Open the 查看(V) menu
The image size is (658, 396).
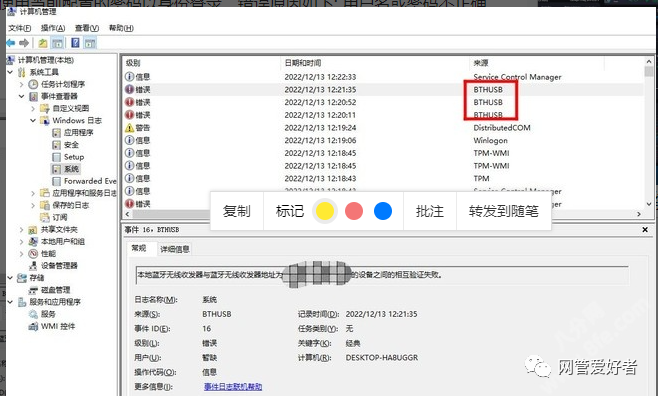tap(87, 28)
